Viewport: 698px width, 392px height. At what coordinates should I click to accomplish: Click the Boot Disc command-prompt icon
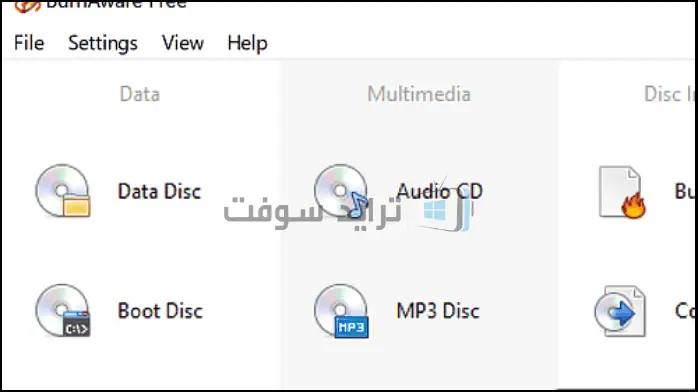coord(63,311)
